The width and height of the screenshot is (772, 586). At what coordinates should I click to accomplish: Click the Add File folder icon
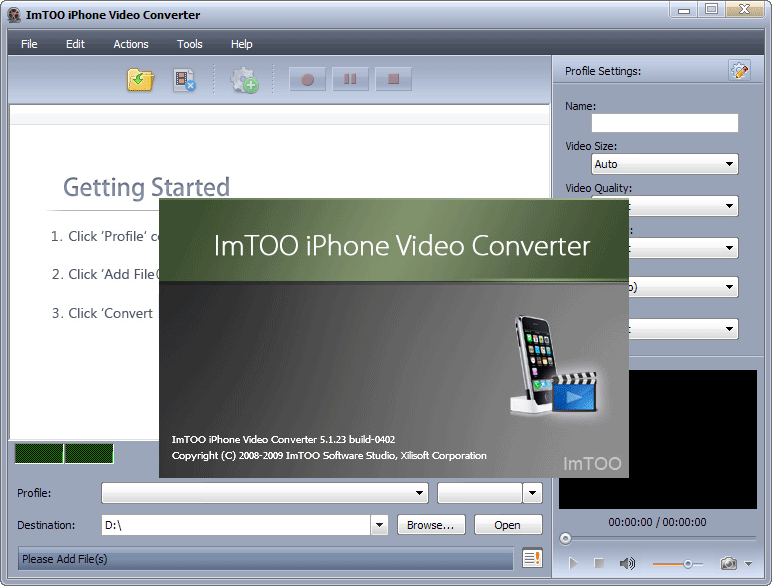pyautogui.click(x=140, y=80)
